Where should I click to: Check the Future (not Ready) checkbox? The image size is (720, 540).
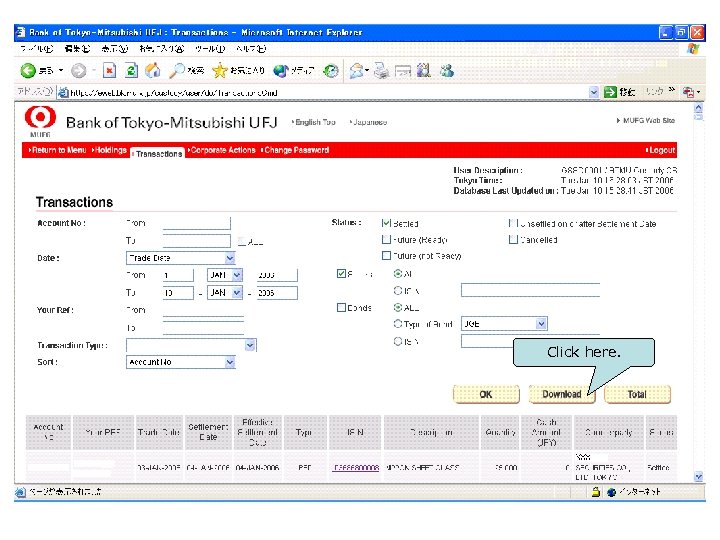(386, 255)
